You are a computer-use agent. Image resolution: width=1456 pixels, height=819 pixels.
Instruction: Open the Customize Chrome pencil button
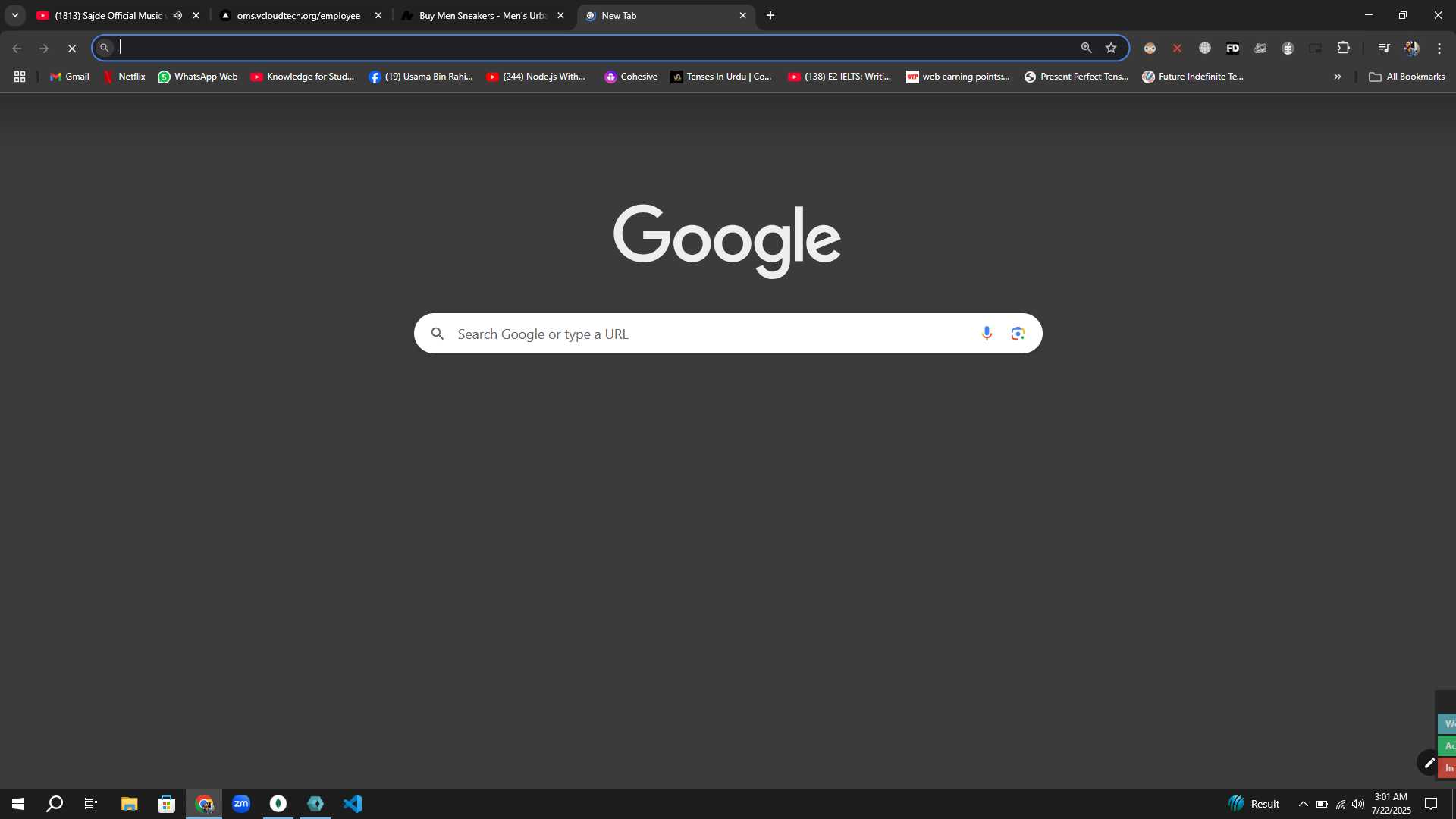click(x=1429, y=763)
